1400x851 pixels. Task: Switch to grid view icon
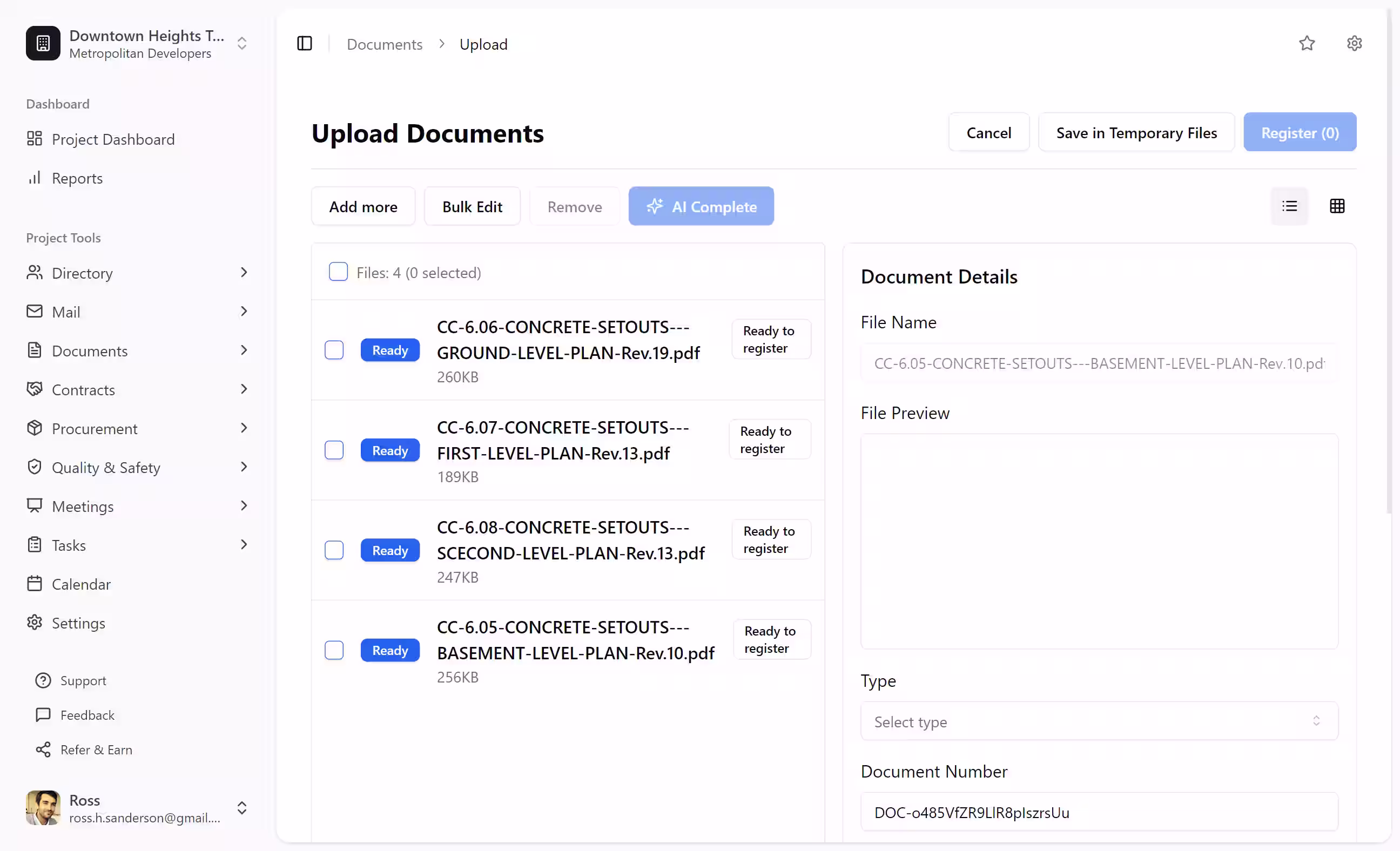(x=1337, y=206)
